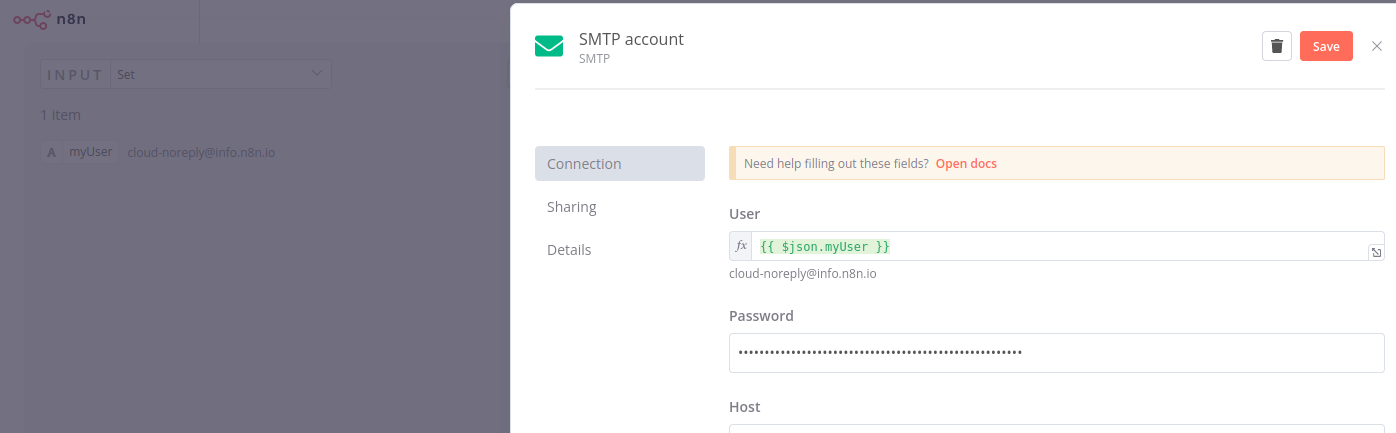Select the Connection tab
The image size is (1396, 433).
coord(619,163)
